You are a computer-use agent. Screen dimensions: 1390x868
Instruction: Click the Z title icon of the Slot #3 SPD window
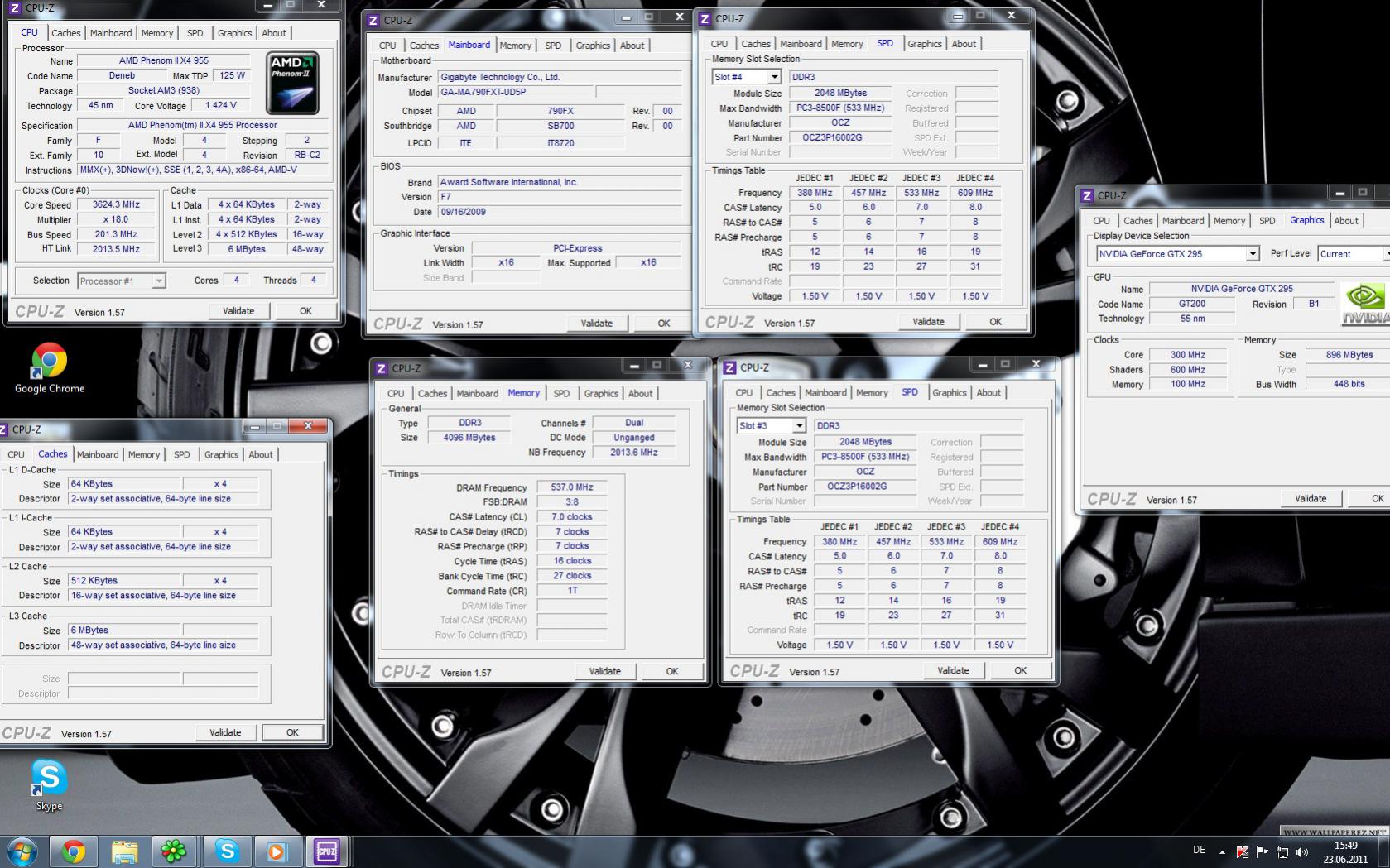pyautogui.click(x=730, y=367)
